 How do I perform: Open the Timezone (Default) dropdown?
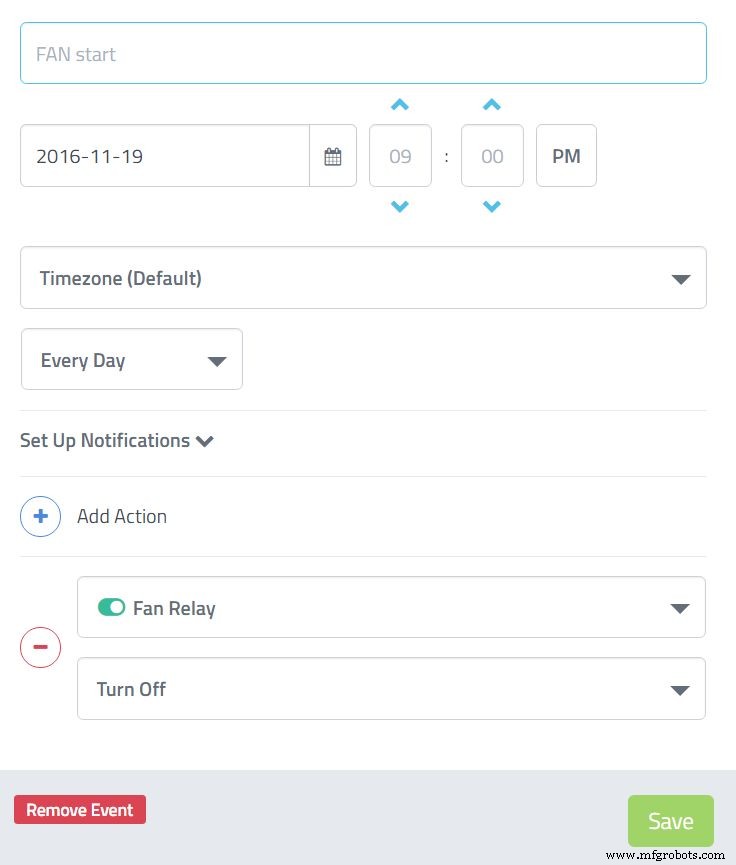click(x=363, y=278)
